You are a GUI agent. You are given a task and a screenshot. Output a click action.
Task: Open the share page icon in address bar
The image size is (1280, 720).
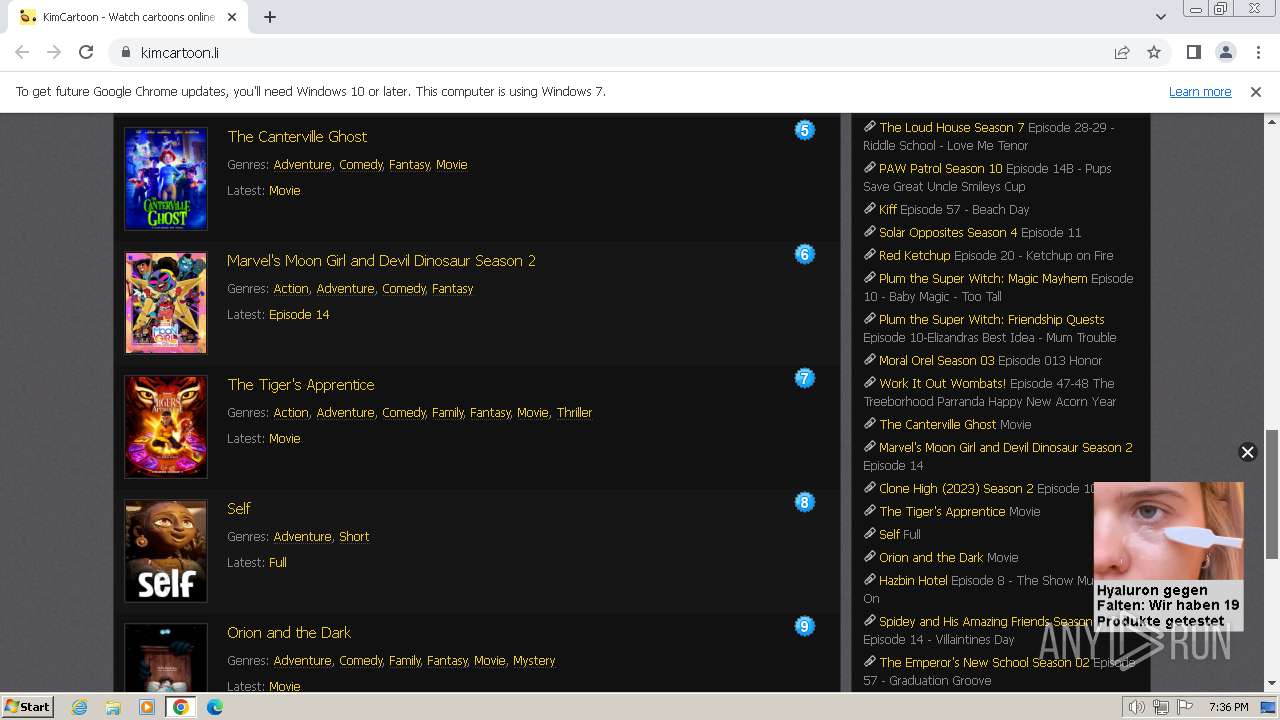(x=1122, y=52)
